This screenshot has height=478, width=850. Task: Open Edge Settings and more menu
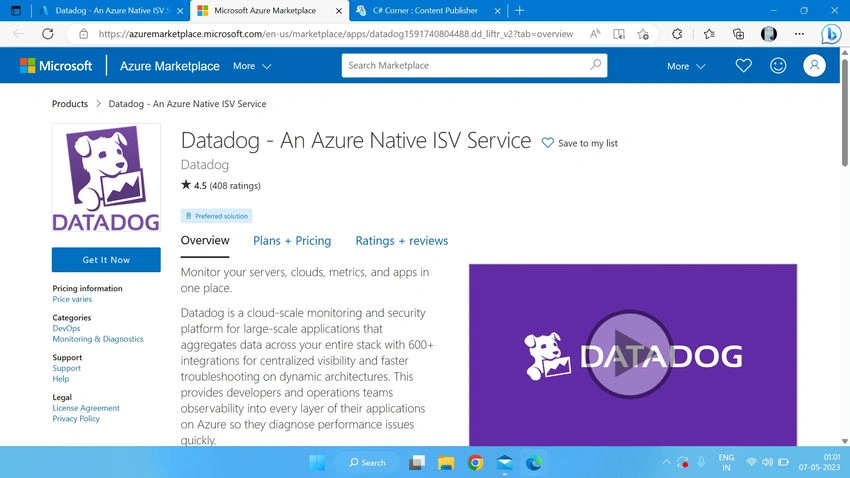[799, 34]
